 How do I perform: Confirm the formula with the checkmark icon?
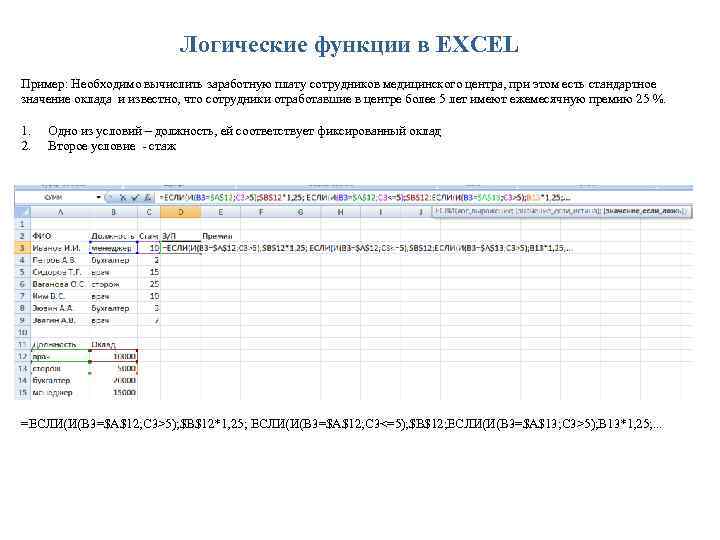[135, 198]
